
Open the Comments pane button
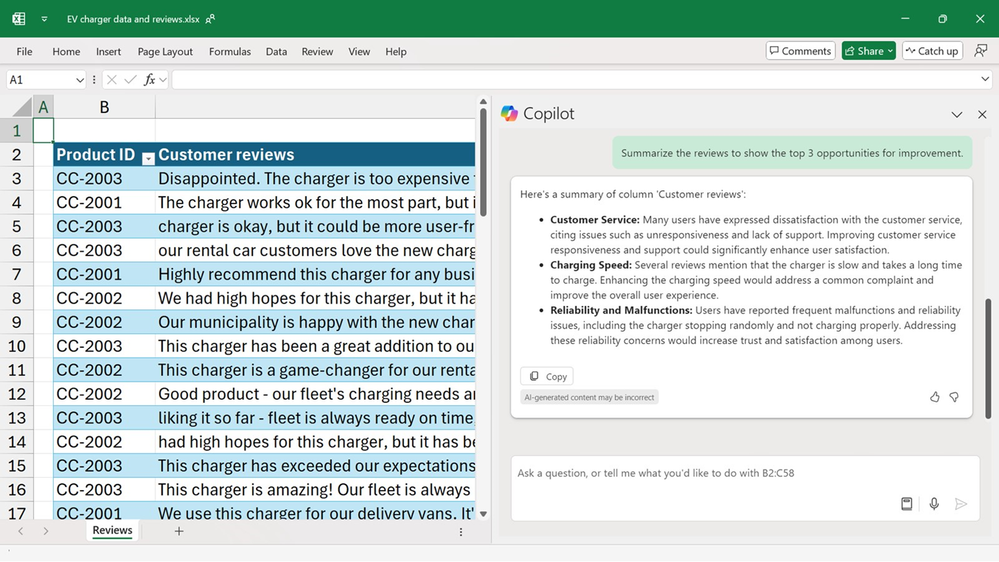click(x=801, y=51)
